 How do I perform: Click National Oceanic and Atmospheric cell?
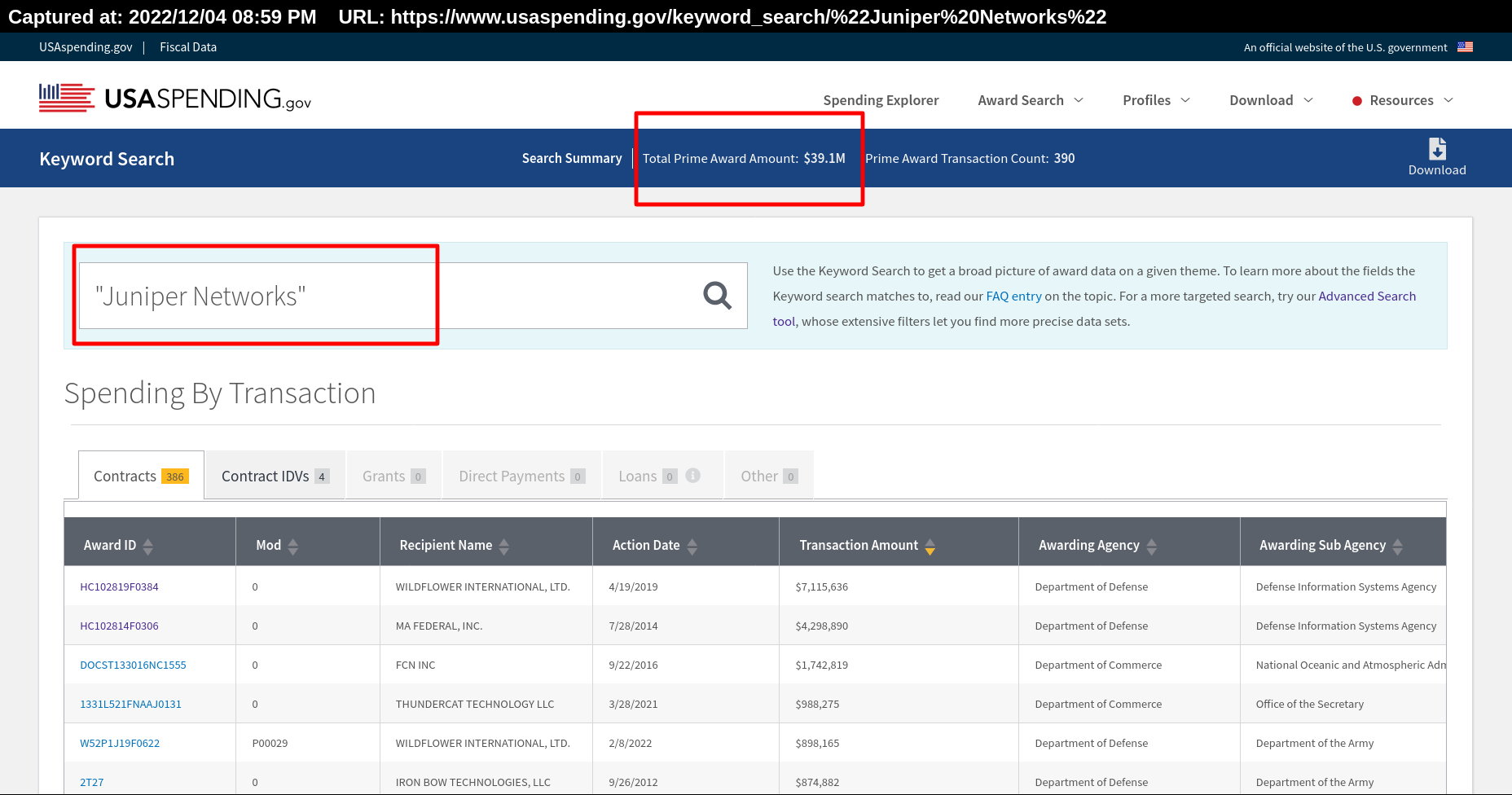(x=1351, y=665)
